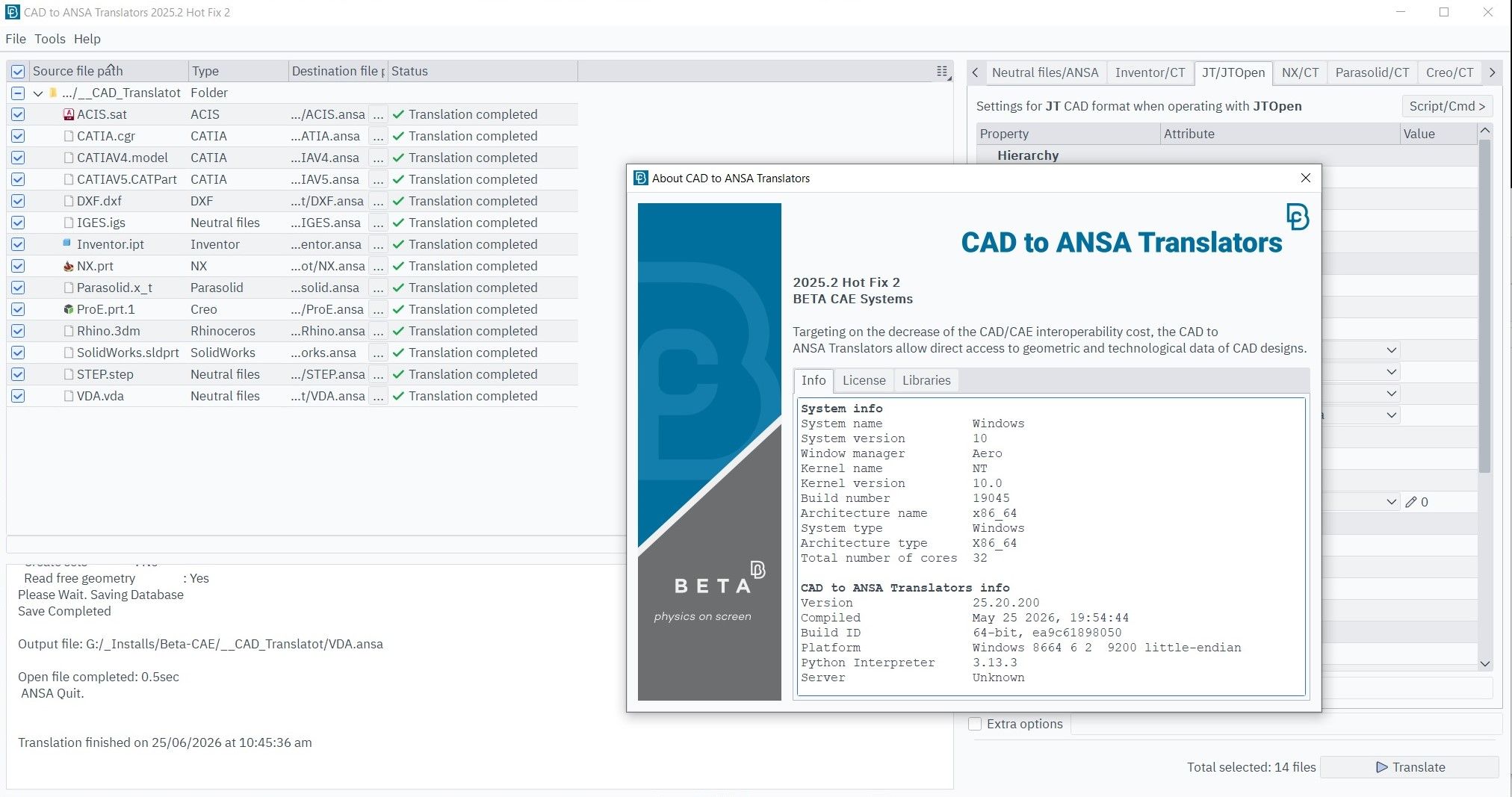Click the scroll down arrow of settings panel
This screenshot has width=1512, height=797.
coord(1485,663)
